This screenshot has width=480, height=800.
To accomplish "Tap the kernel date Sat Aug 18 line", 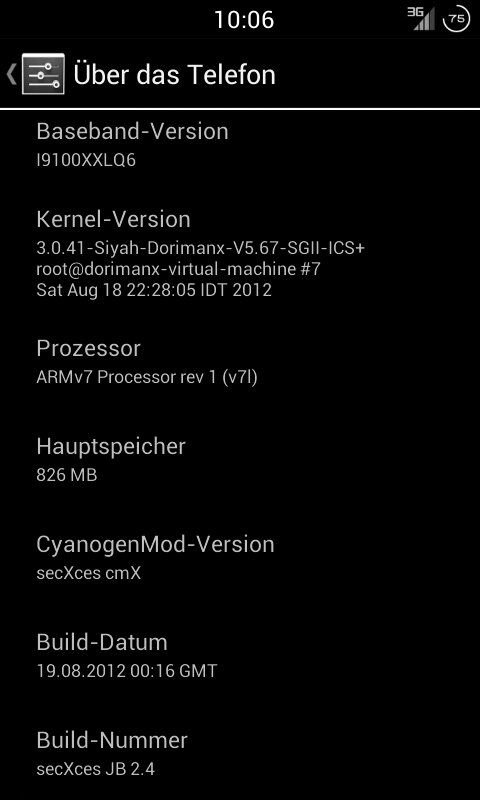I will point(154,290).
